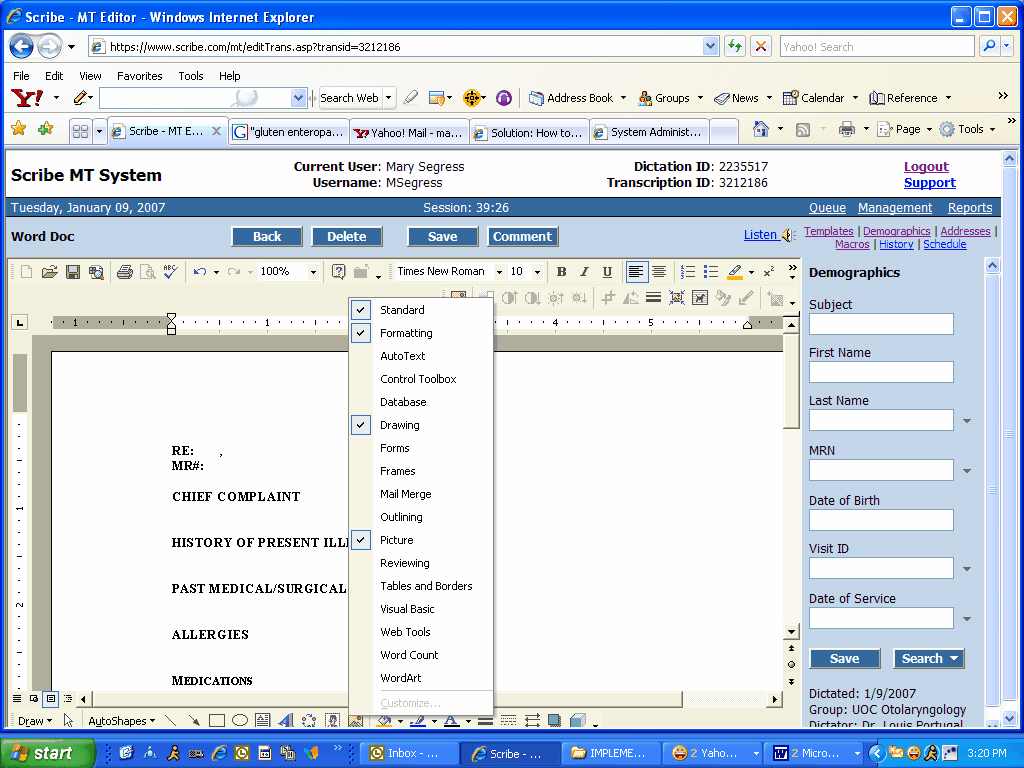Insert a numbered list

[688, 272]
